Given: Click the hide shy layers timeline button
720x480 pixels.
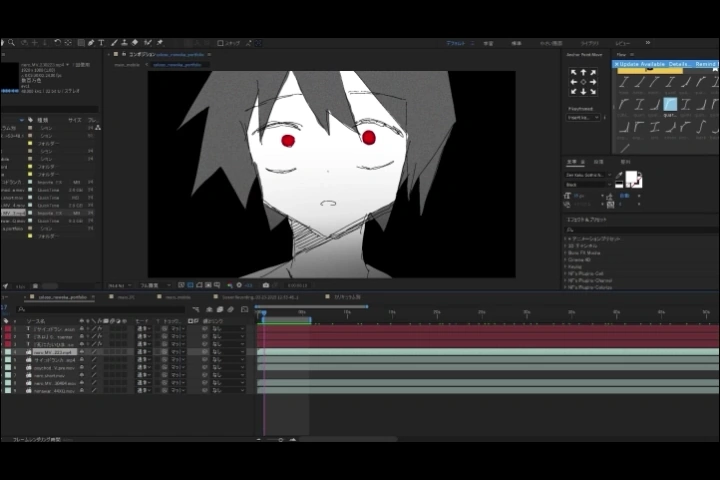Looking at the screenshot, I should point(209,310).
